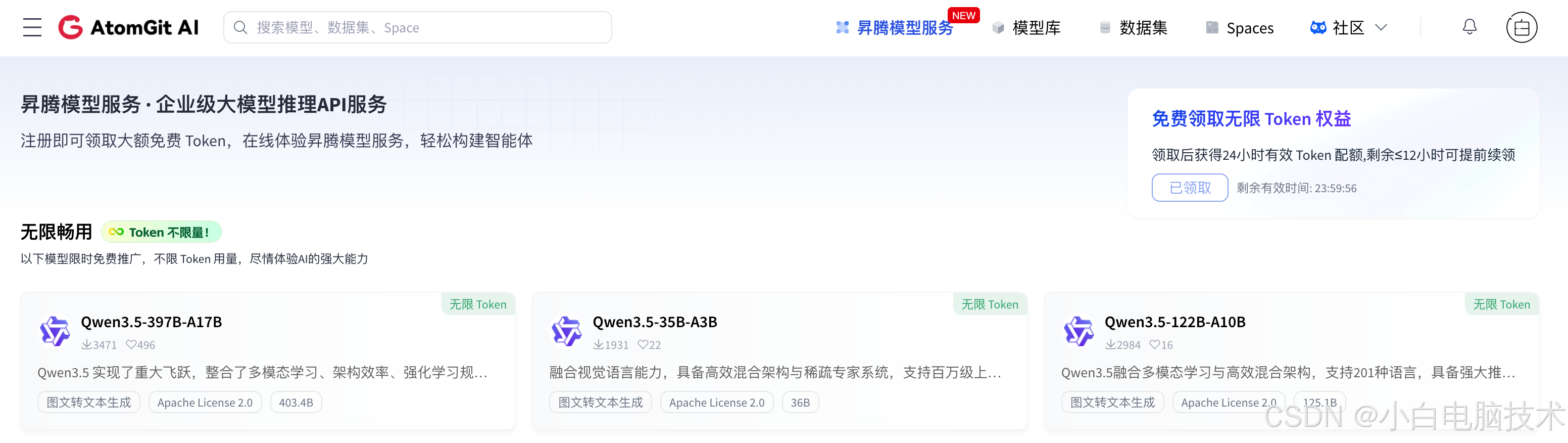The width and height of the screenshot is (1568, 443).
Task: Click the Apache License 2.0 tag on Qwen3.5-35B-A3B
Action: click(x=717, y=403)
